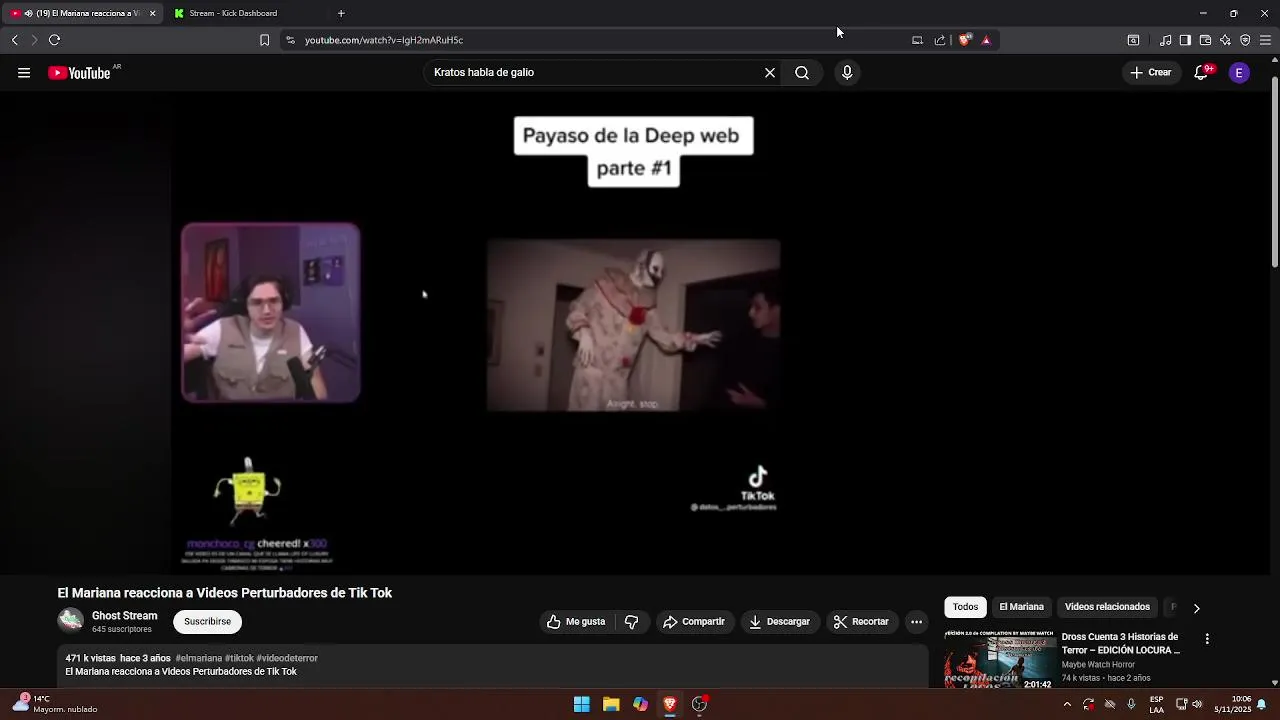Open File Explorer from taskbar

(611, 705)
